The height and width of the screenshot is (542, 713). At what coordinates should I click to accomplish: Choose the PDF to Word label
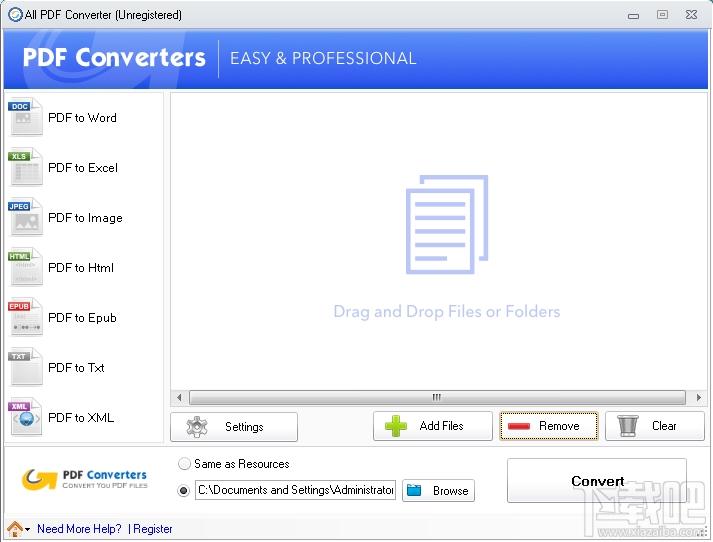[82, 118]
